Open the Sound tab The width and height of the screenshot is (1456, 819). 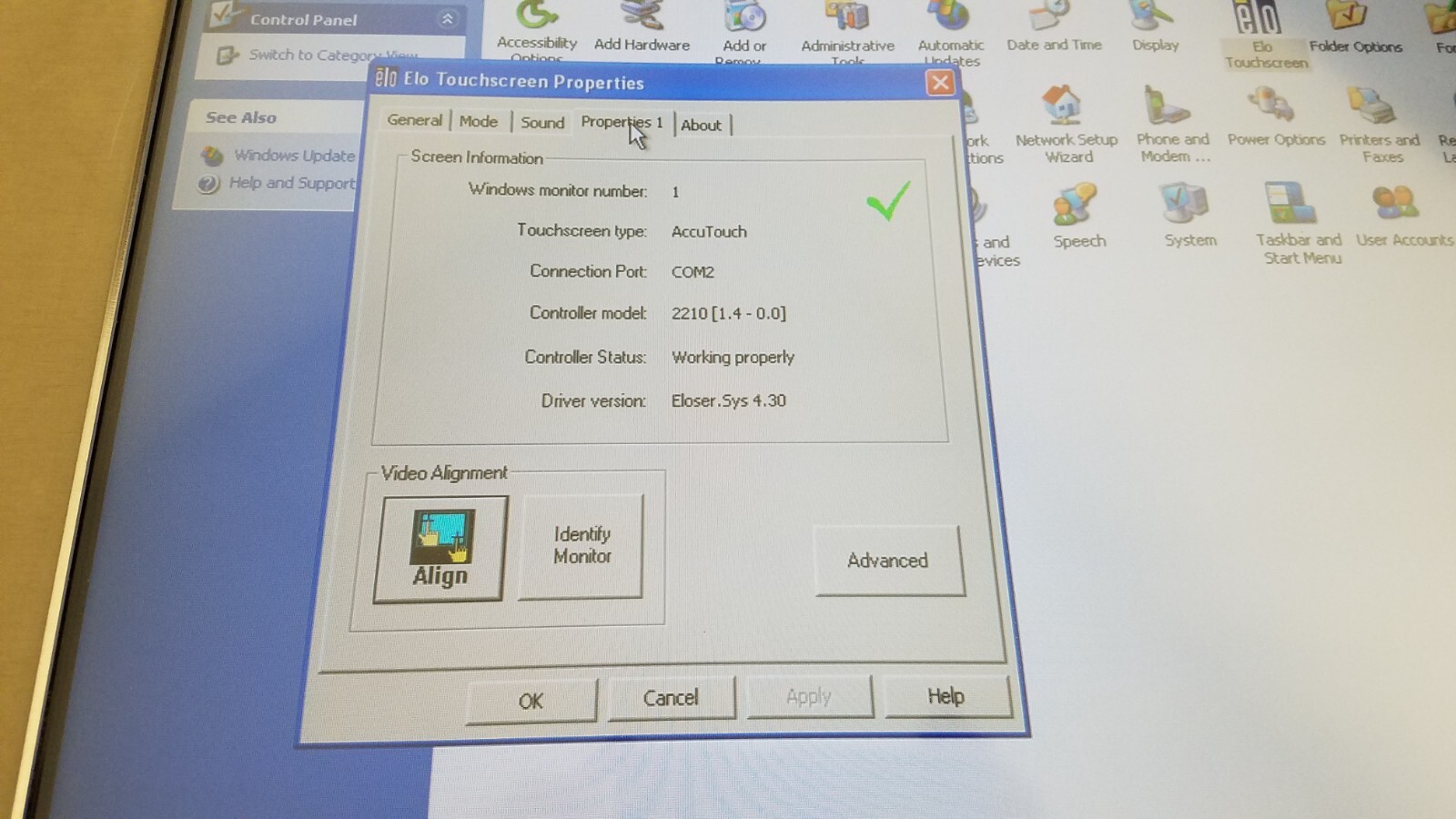coord(542,122)
